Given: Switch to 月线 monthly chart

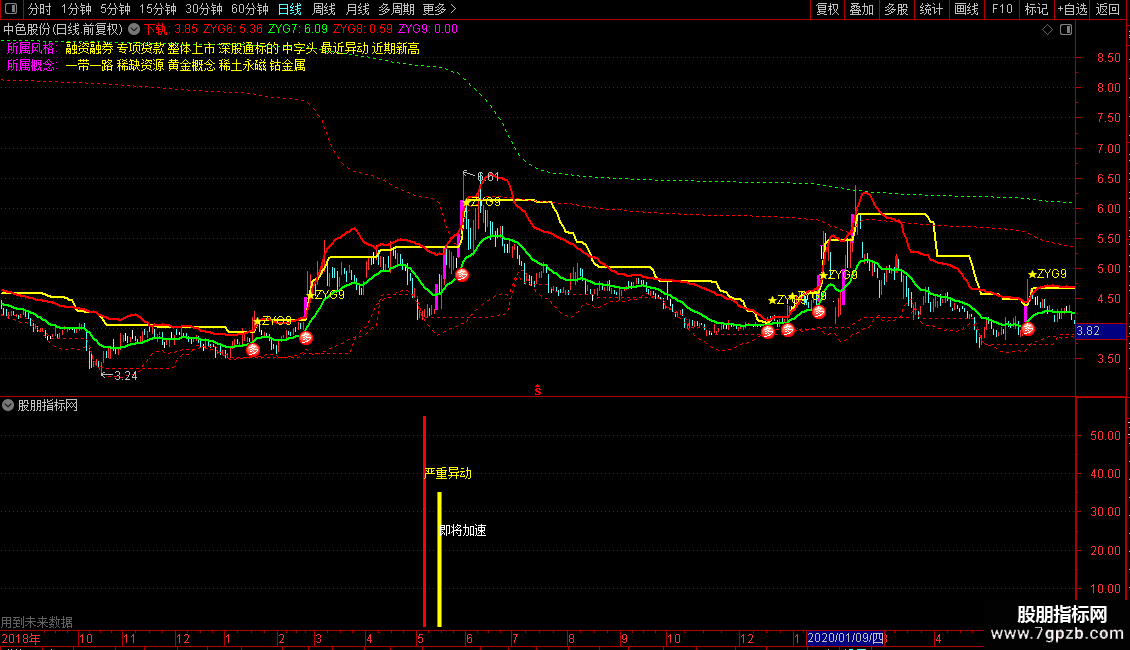Looking at the screenshot, I should pyautogui.click(x=357, y=9).
